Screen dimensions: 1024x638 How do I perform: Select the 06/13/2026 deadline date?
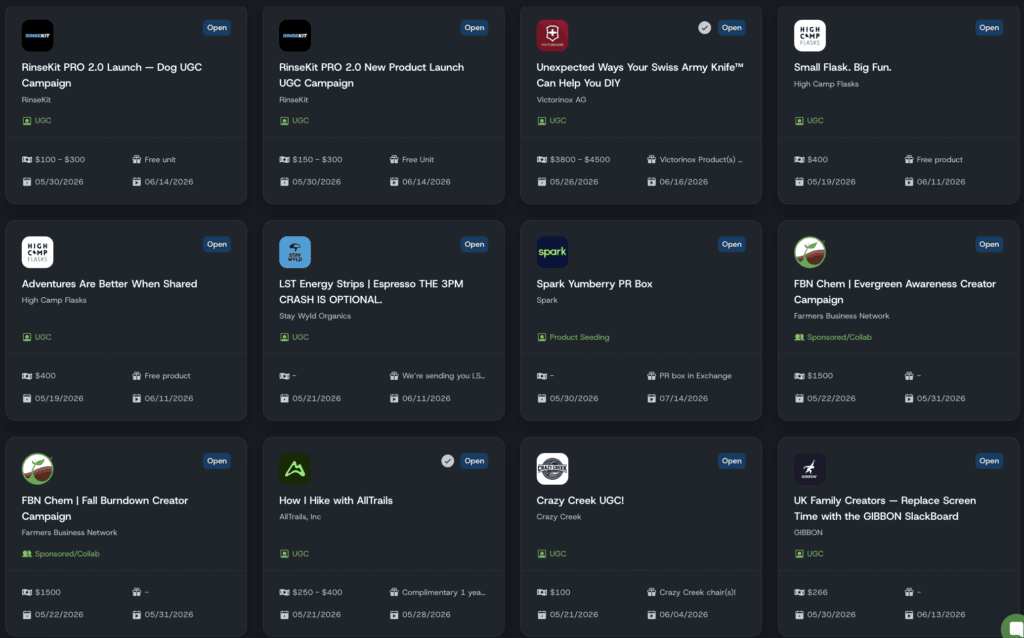click(x=941, y=614)
